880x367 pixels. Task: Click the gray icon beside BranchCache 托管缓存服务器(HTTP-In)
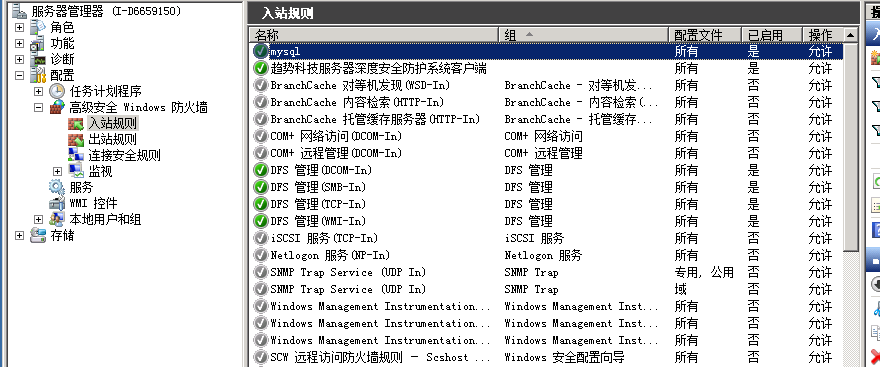pos(260,119)
